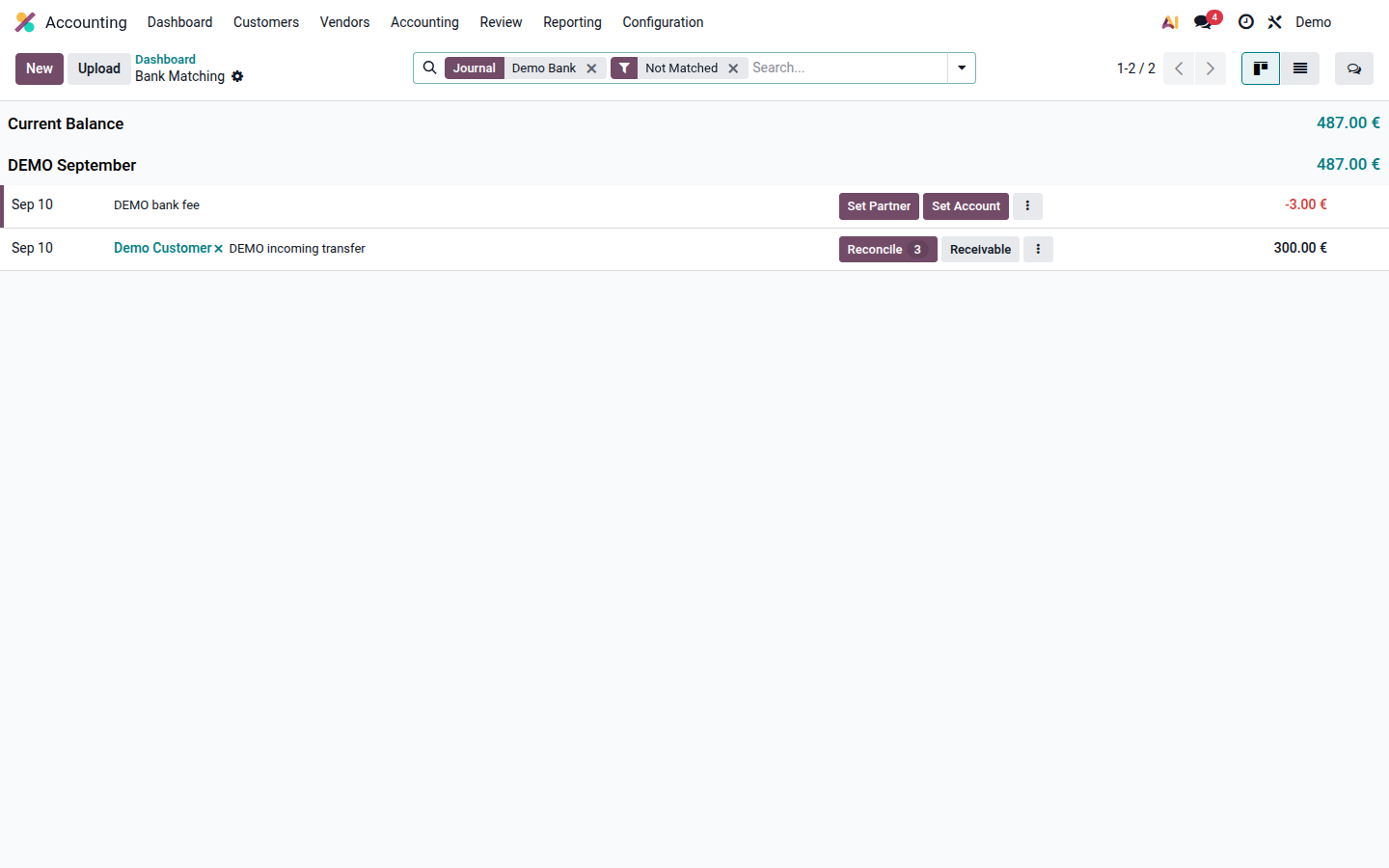Click Set Partner for DEMO bank fee

[x=879, y=206]
